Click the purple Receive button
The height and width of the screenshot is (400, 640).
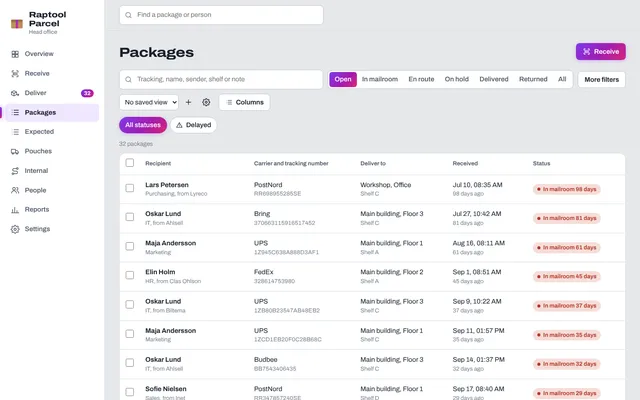[x=601, y=52]
